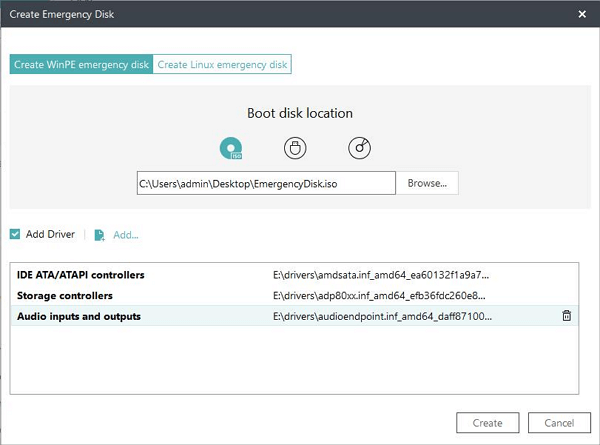The image size is (600, 445).
Task: Click the amdsata.inf driver path
Action: click(x=381, y=275)
